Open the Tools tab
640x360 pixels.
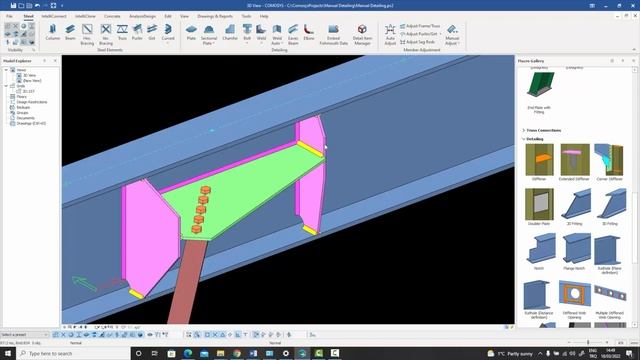pyautogui.click(x=246, y=16)
